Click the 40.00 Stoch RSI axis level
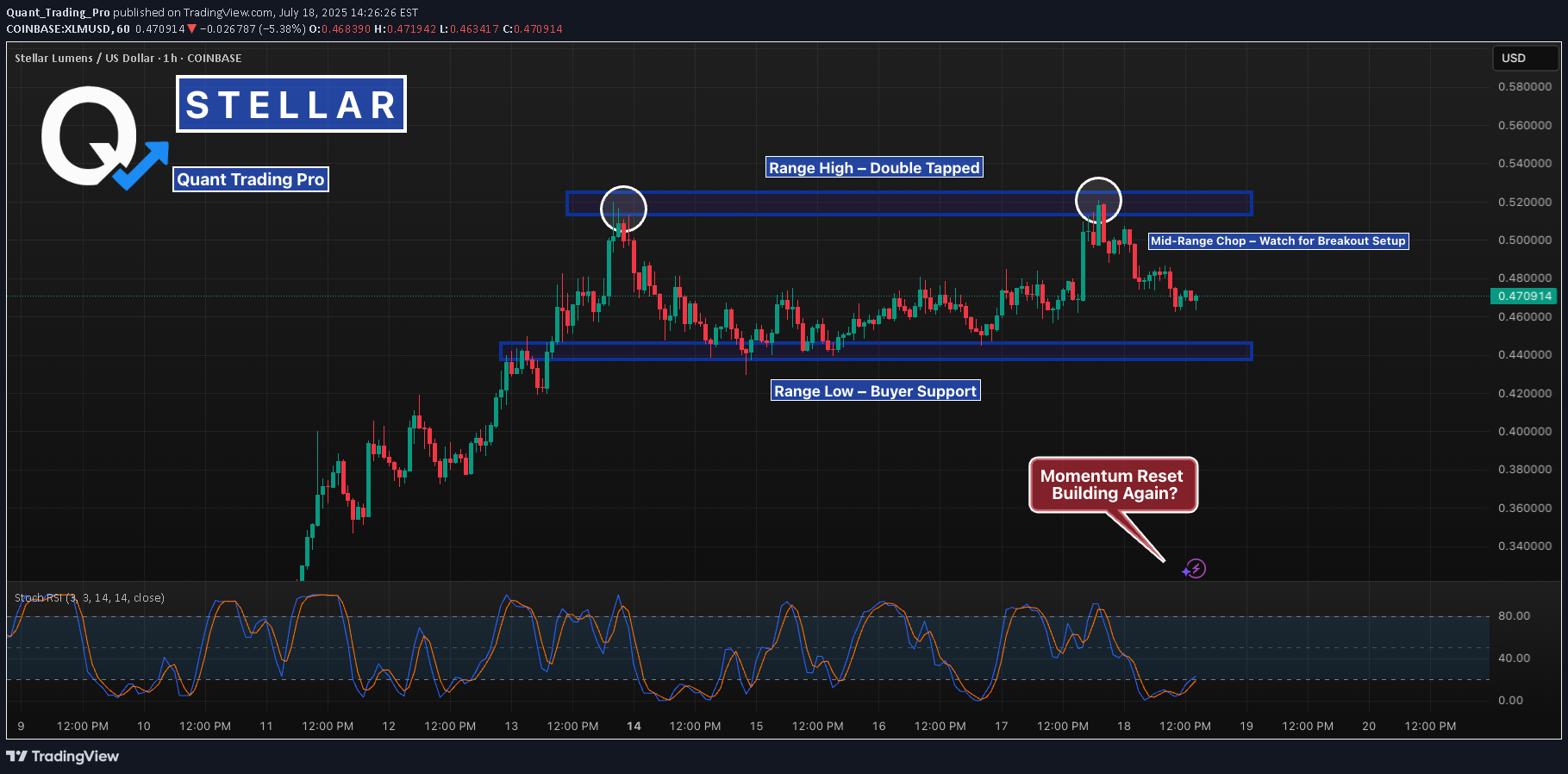 point(1514,658)
